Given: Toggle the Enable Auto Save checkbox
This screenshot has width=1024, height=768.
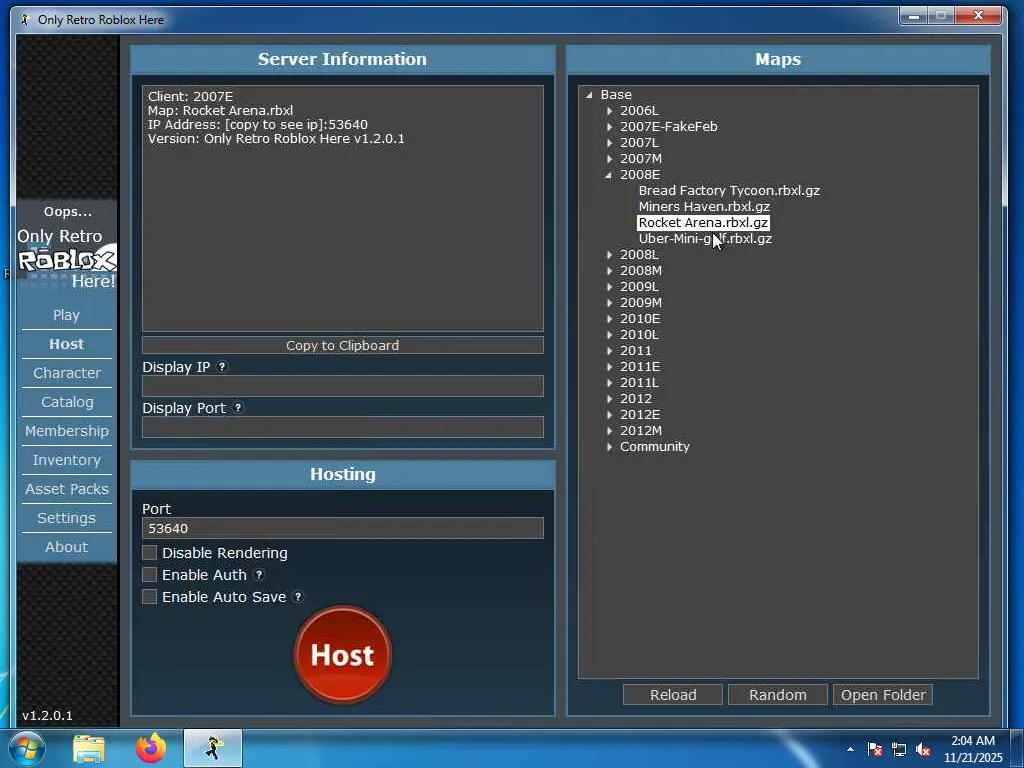Looking at the screenshot, I should tap(150, 597).
